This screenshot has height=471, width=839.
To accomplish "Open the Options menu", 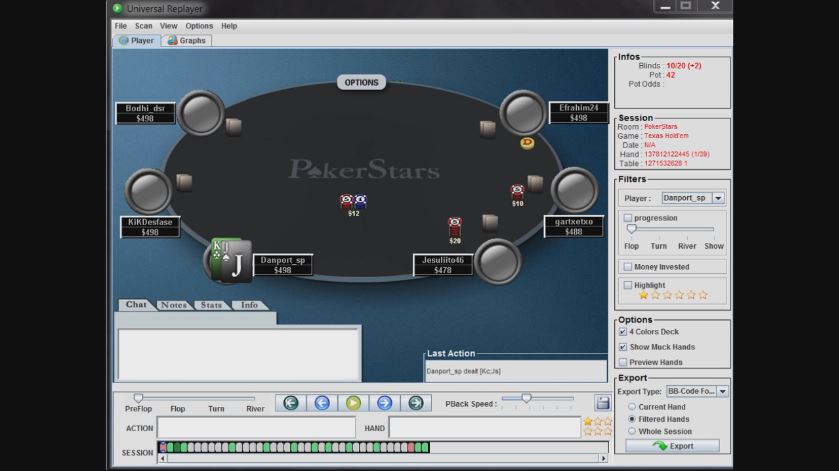I will click(199, 26).
